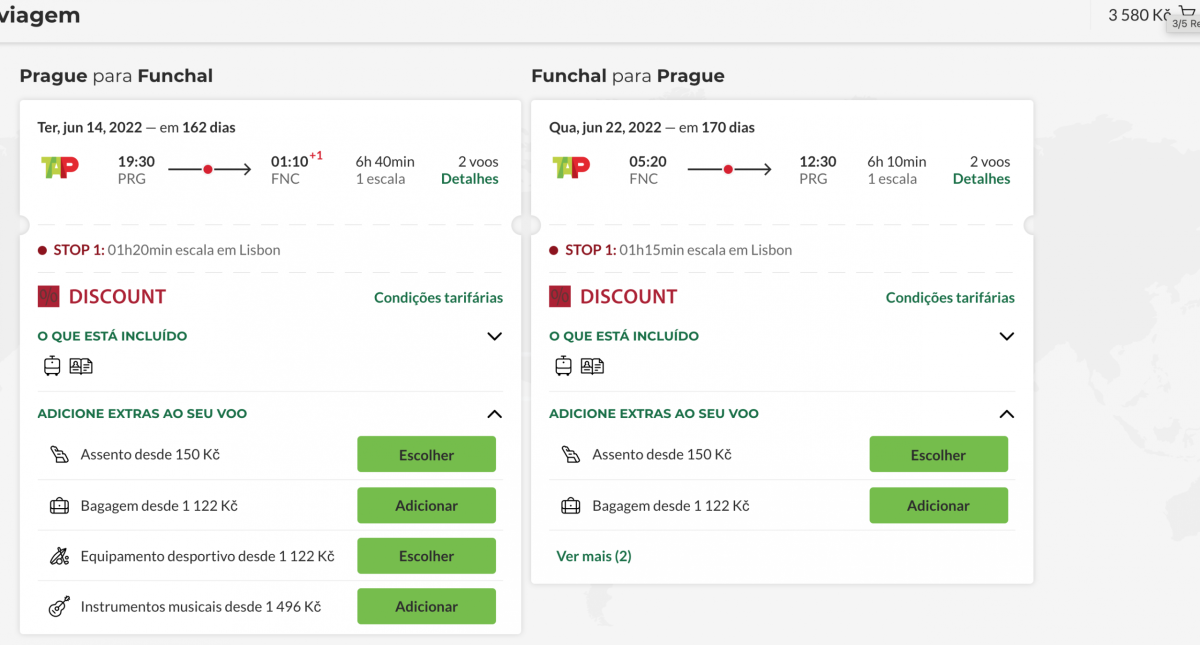Click the shopping cart icon
Viewport: 1200px width, 645px height.
[1187, 12]
